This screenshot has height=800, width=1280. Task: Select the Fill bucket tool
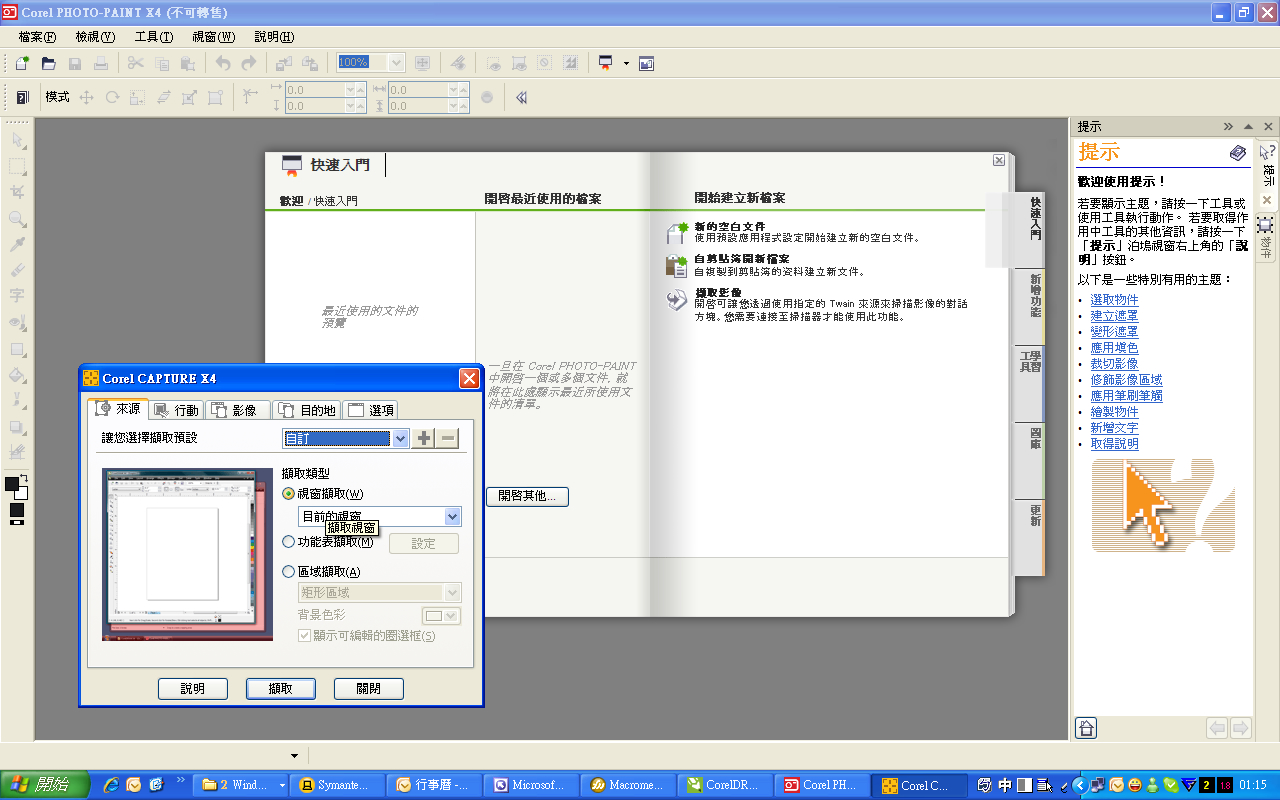point(17,375)
